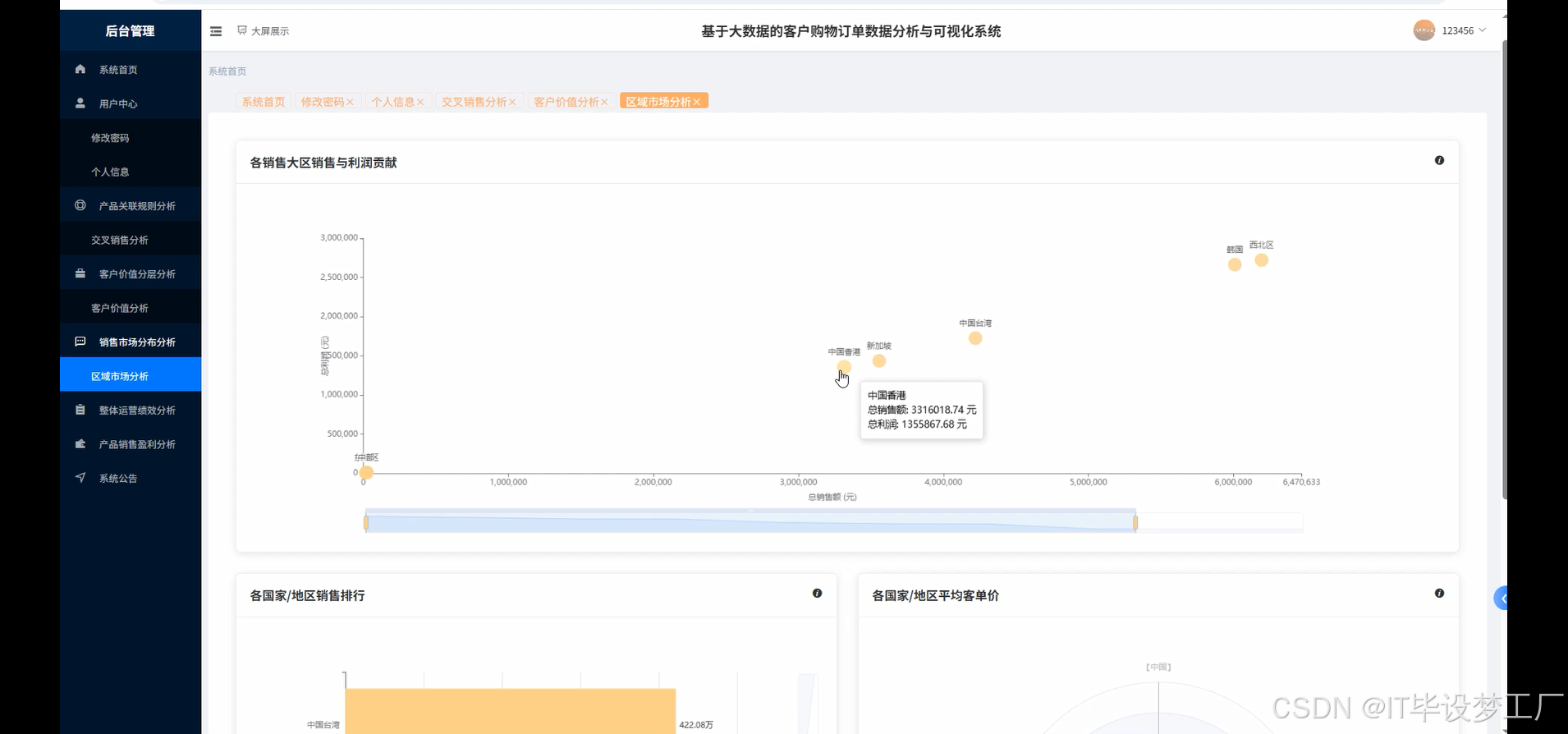Open the 大屏展示 large screen view
Viewport: 1568px width, 734px height.
(x=263, y=31)
